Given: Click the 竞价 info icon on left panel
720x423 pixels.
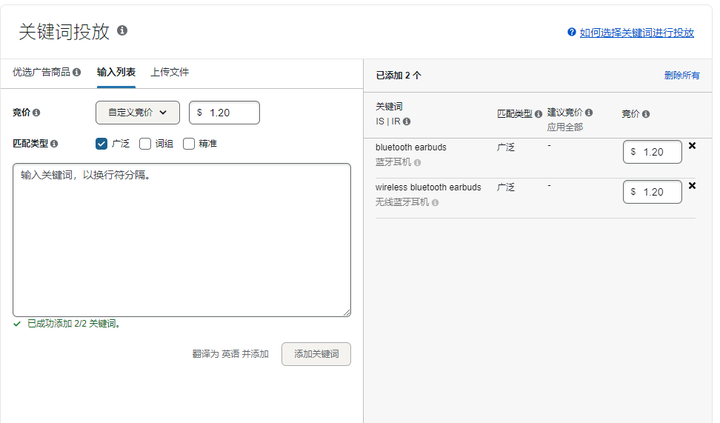Looking at the screenshot, I should [x=37, y=113].
